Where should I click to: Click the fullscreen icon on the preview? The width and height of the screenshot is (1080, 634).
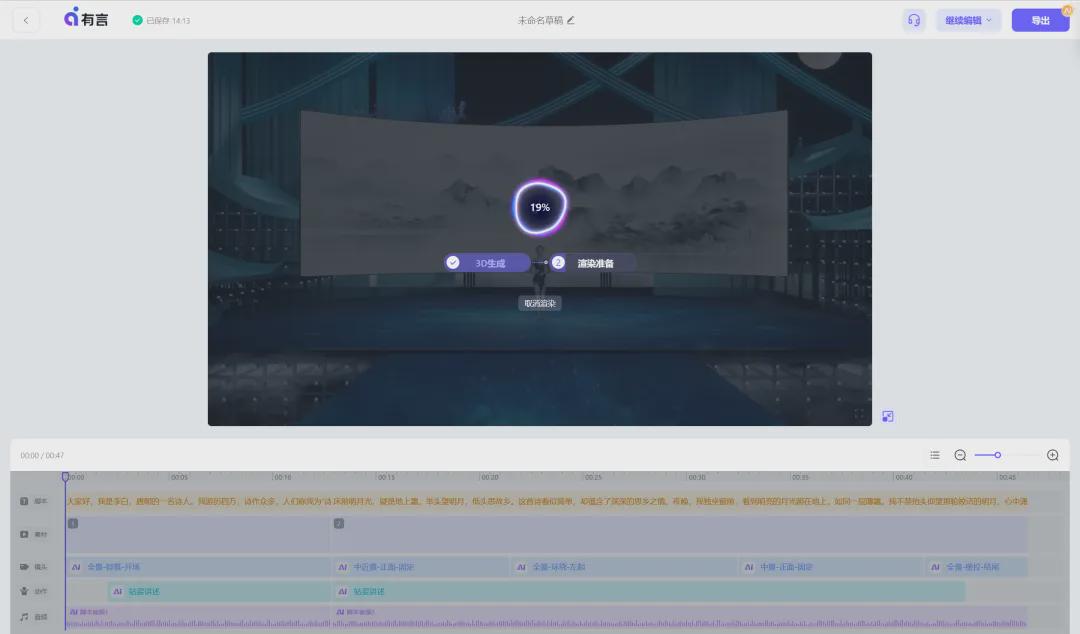tap(858, 413)
